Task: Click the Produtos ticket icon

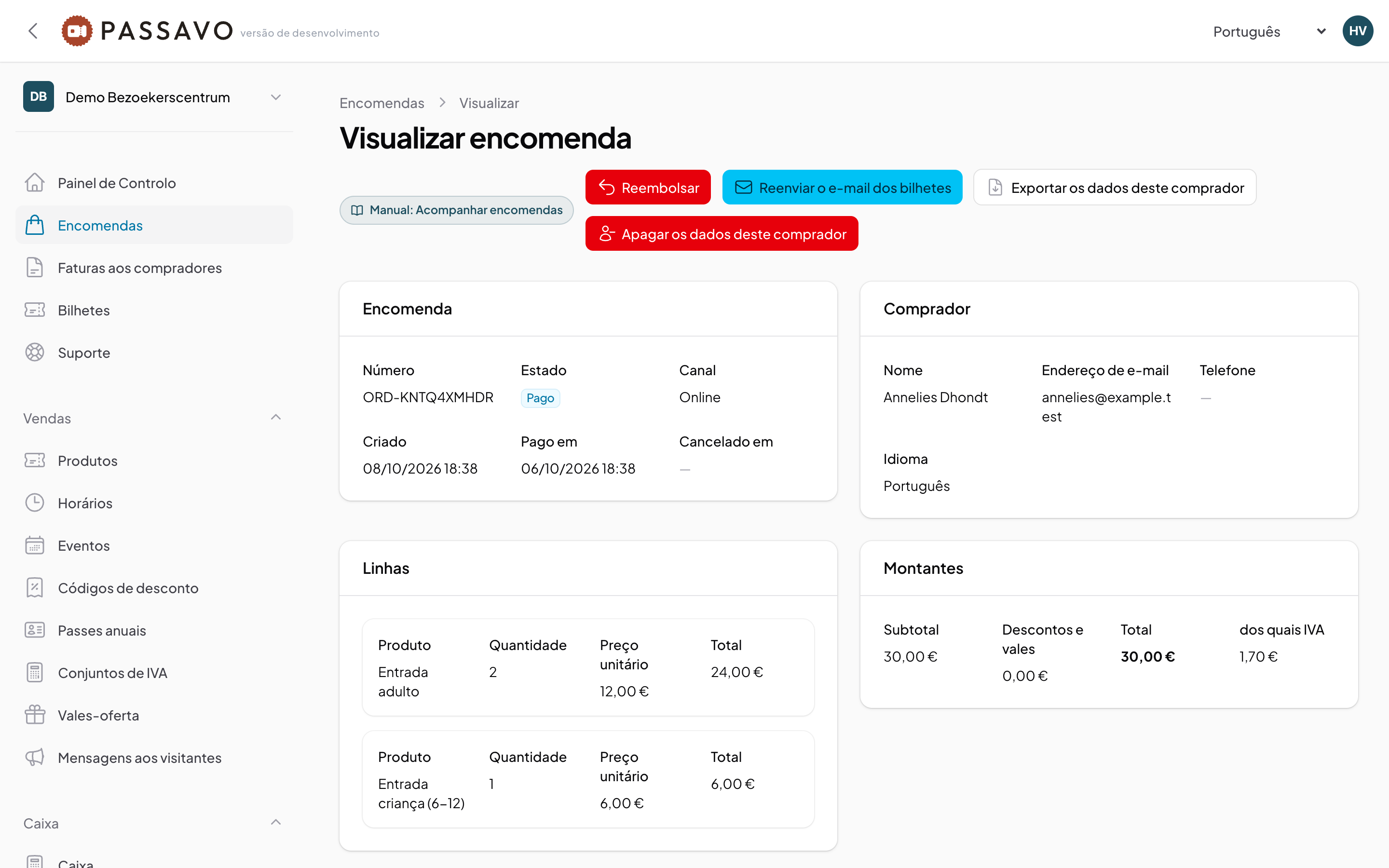Action: coord(34,461)
